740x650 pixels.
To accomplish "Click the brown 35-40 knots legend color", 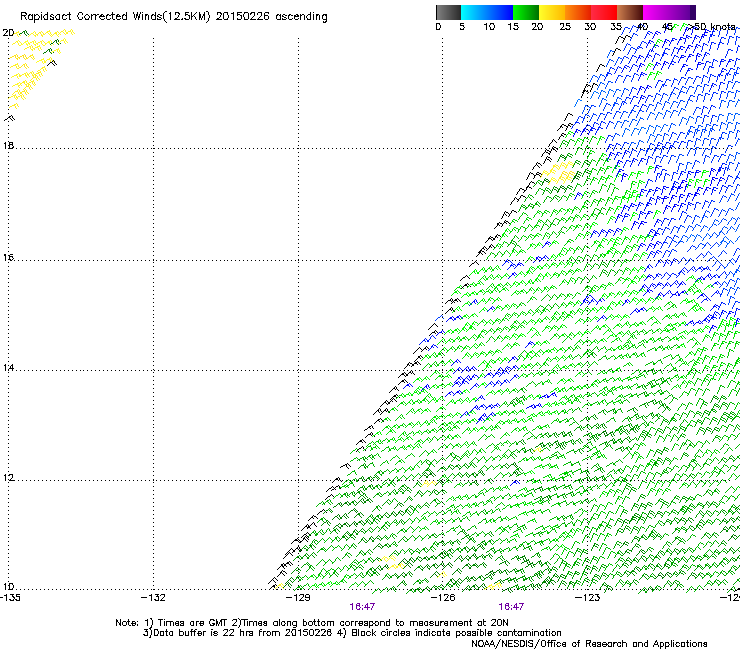I will 630,12.
